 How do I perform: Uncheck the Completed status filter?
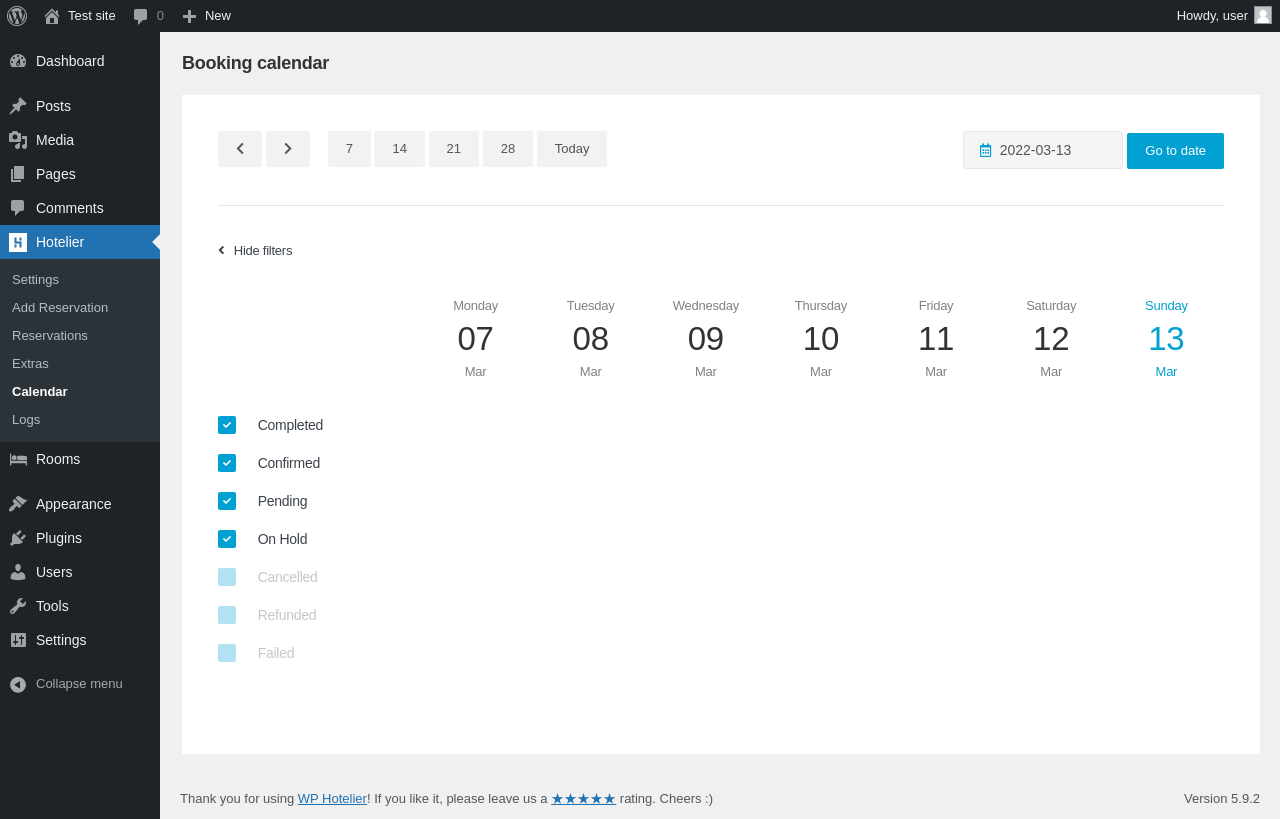click(x=227, y=425)
